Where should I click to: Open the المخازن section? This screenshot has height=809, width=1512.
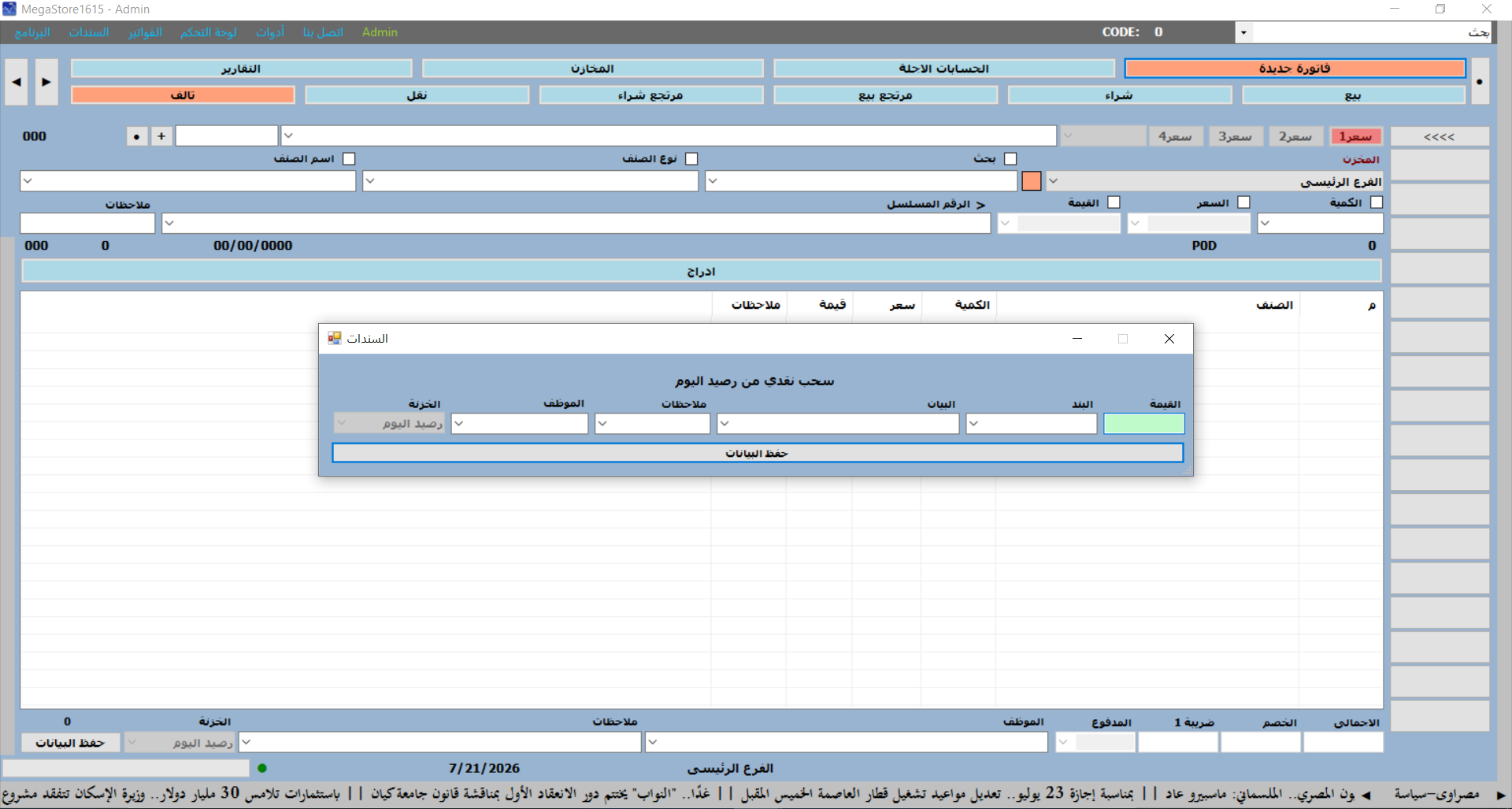point(592,69)
